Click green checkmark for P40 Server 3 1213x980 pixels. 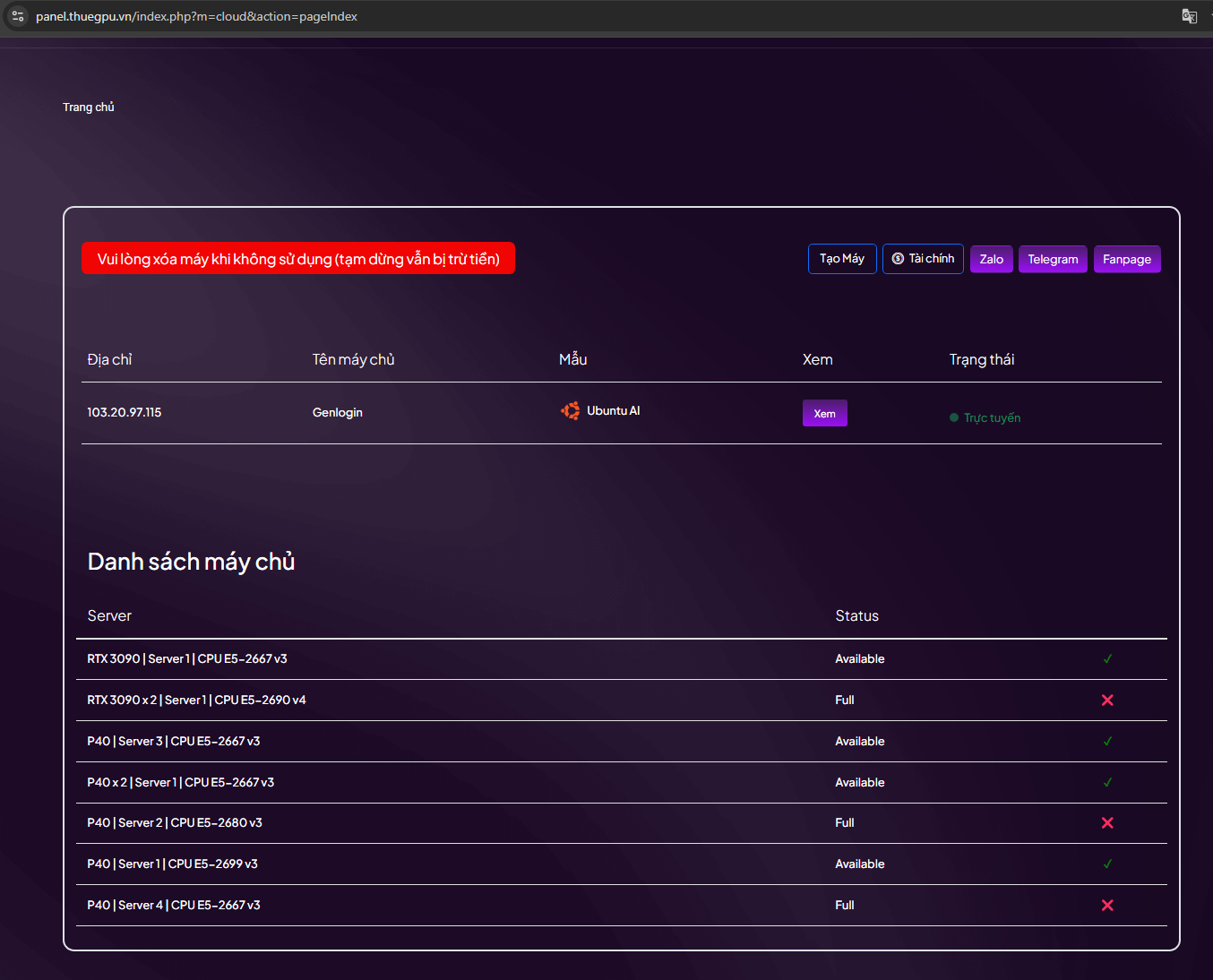(x=1107, y=742)
